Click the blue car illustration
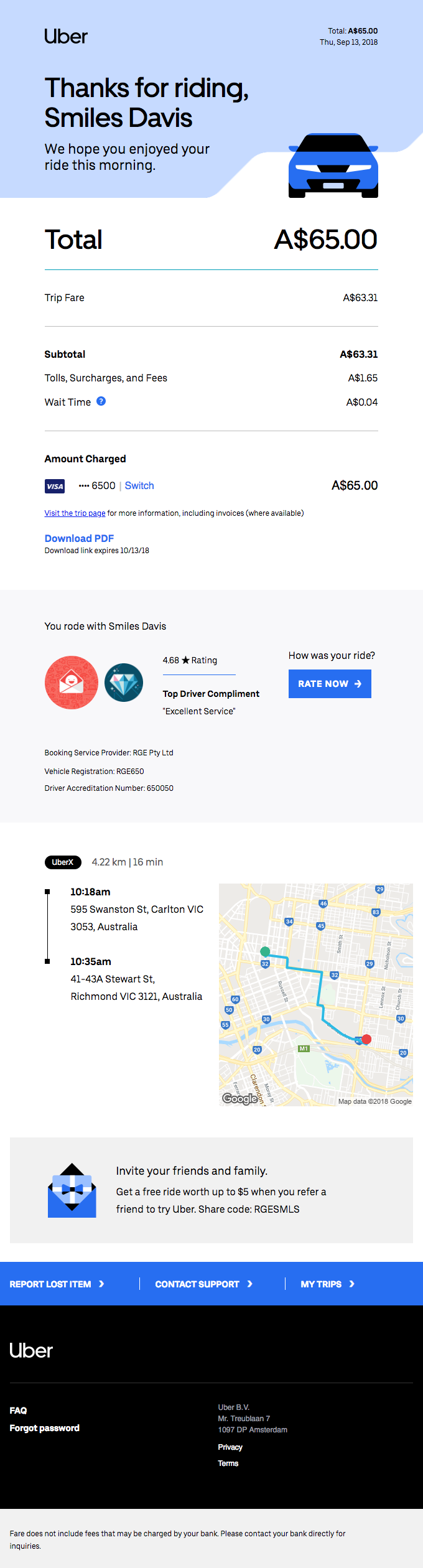The width and height of the screenshot is (423, 1568). click(x=333, y=166)
